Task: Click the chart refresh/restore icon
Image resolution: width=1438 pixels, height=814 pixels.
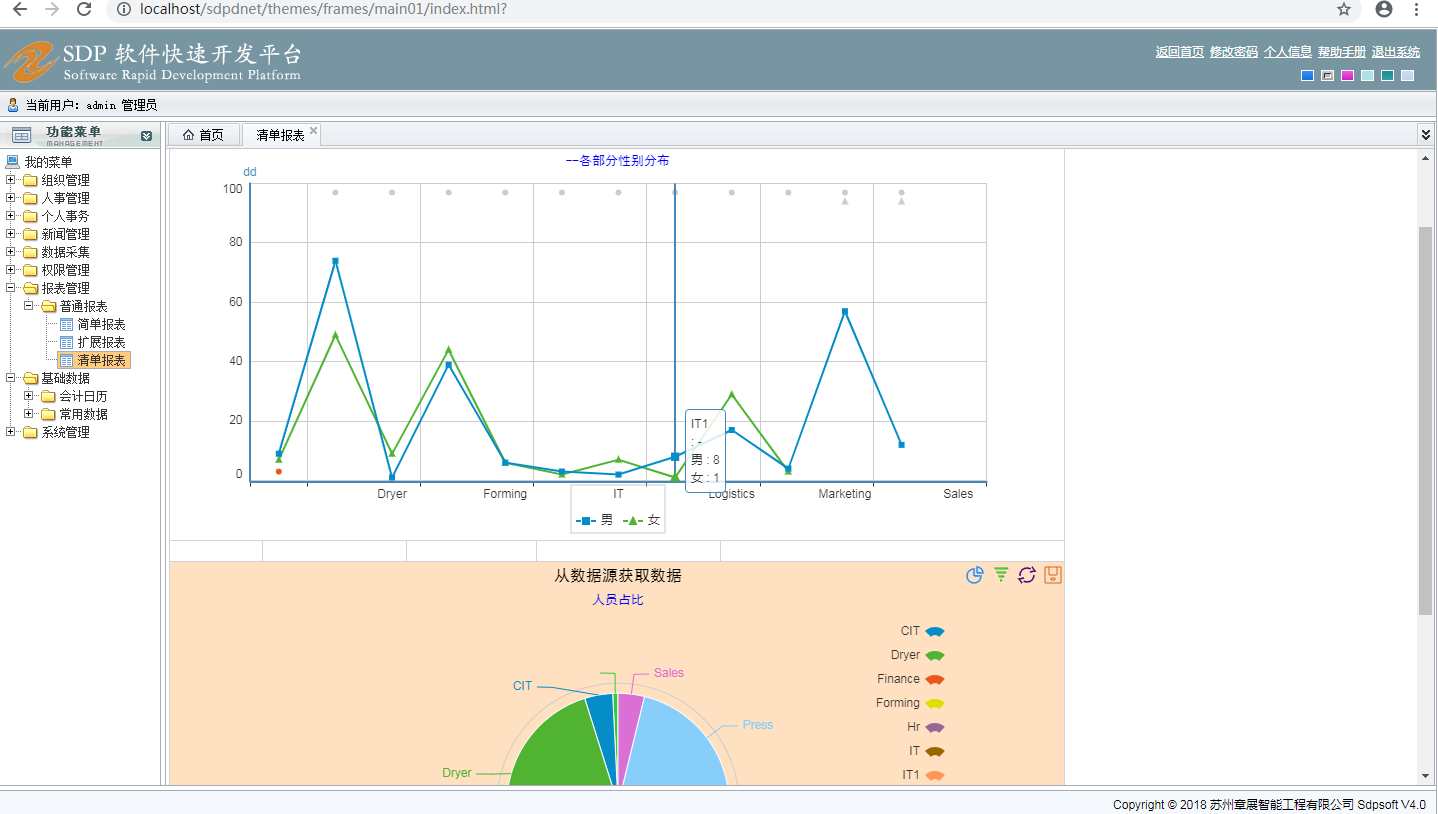Action: click(1027, 575)
